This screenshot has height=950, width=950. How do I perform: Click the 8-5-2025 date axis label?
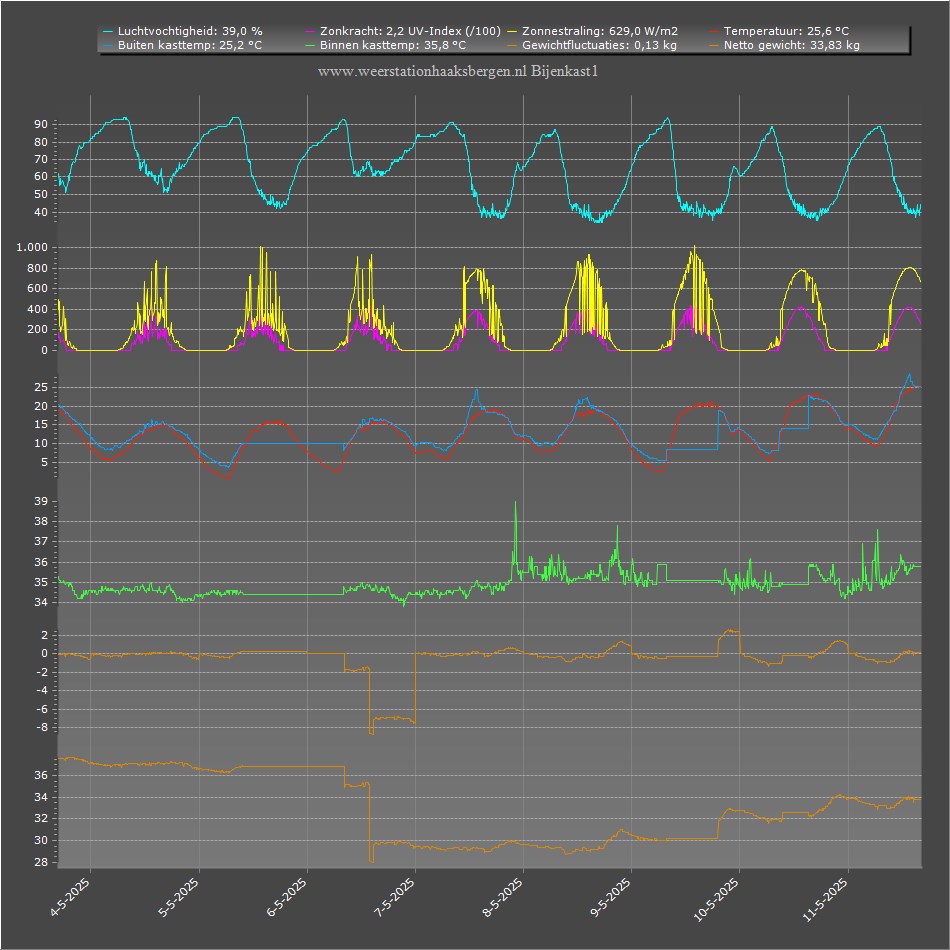(503, 897)
